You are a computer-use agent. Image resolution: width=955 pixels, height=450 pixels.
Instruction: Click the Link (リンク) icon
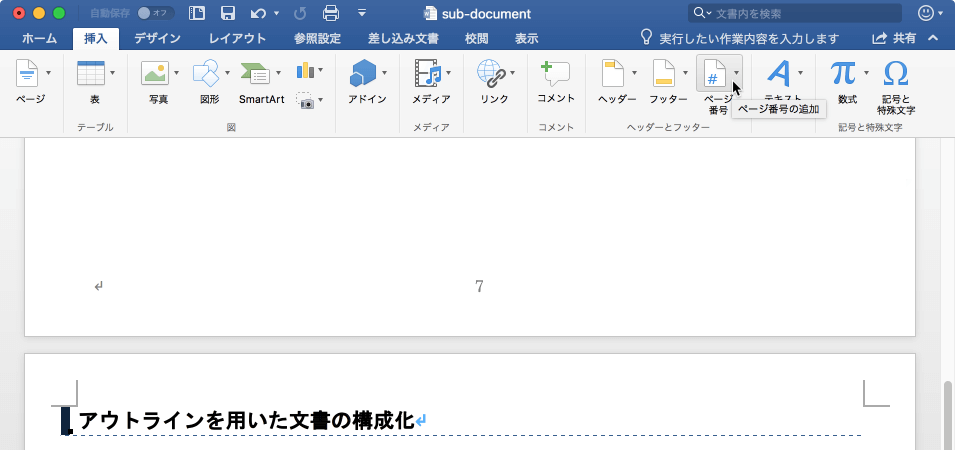tap(491, 74)
